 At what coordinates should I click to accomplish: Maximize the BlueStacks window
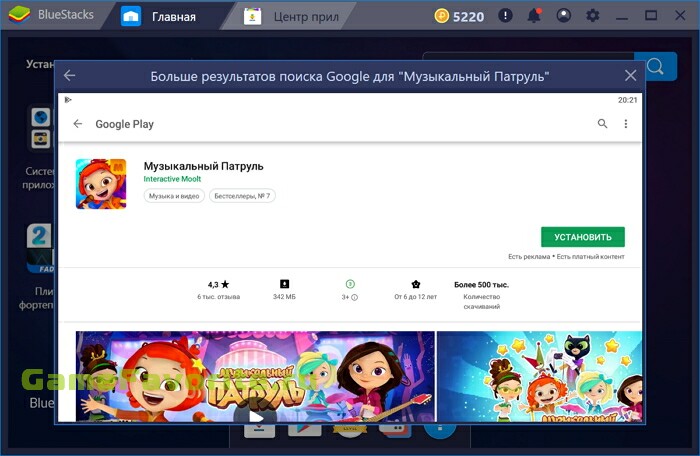[x=651, y=16]
